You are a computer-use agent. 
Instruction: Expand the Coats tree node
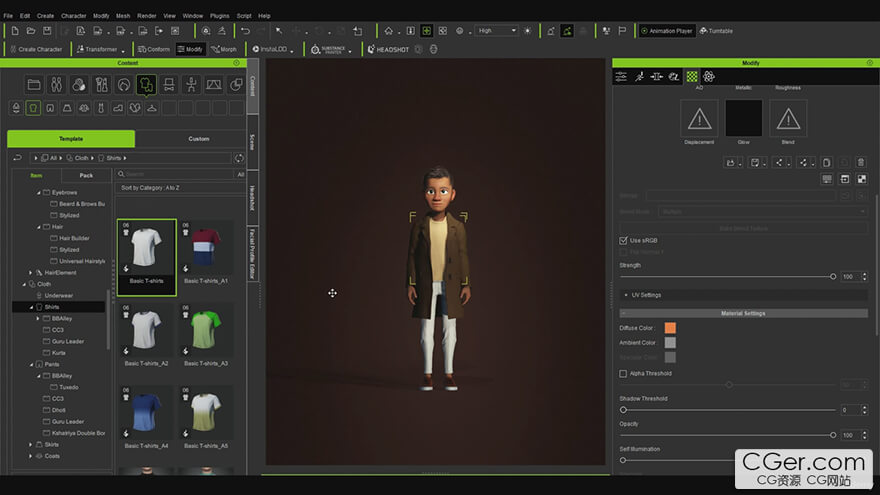click(x=31, y=456)
